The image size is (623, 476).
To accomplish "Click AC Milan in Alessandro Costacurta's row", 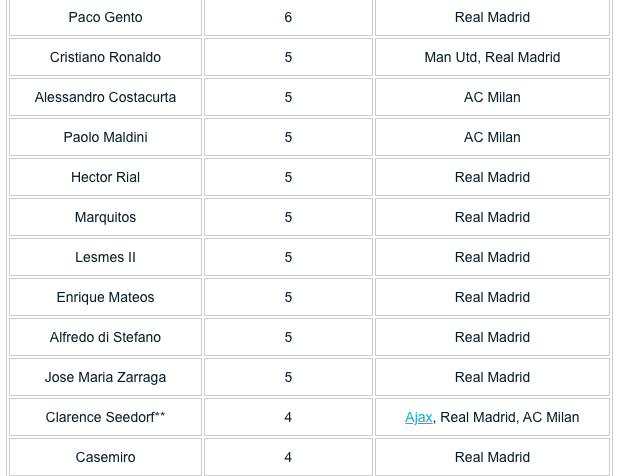I will (x=492, y=97).
